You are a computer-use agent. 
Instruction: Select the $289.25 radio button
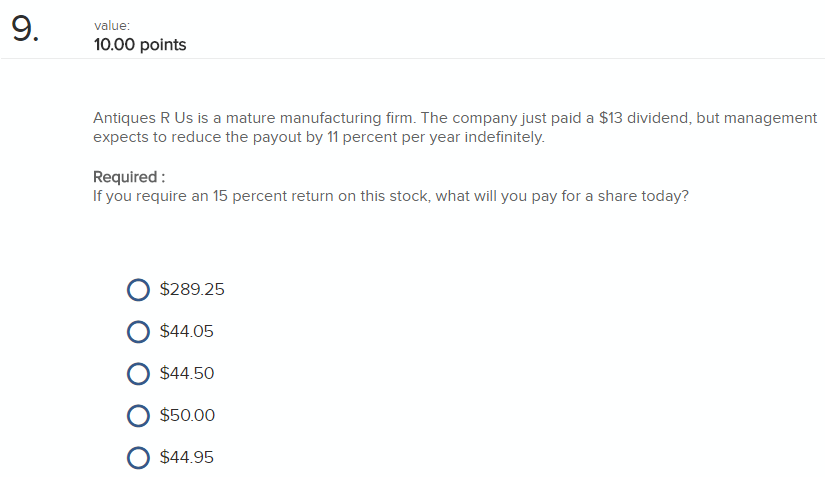(138, 290)
